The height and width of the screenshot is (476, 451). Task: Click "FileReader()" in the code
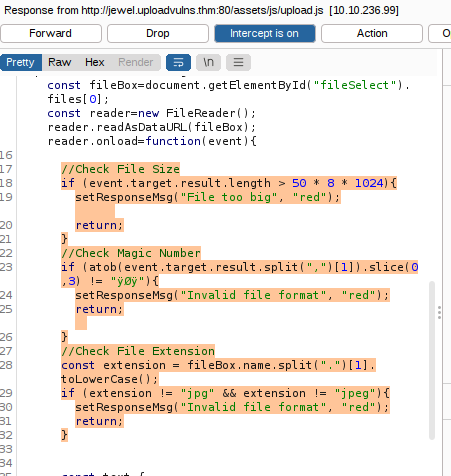click(207, 113)
